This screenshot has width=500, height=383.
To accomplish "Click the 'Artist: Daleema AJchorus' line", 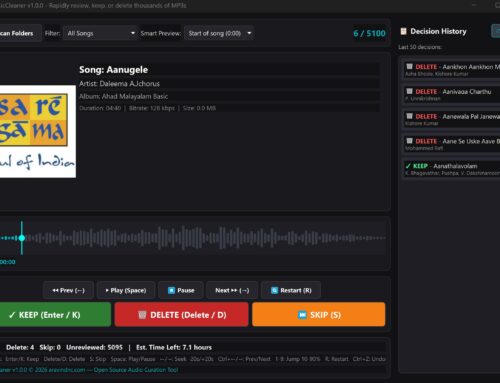I will [x=119, y=84].
